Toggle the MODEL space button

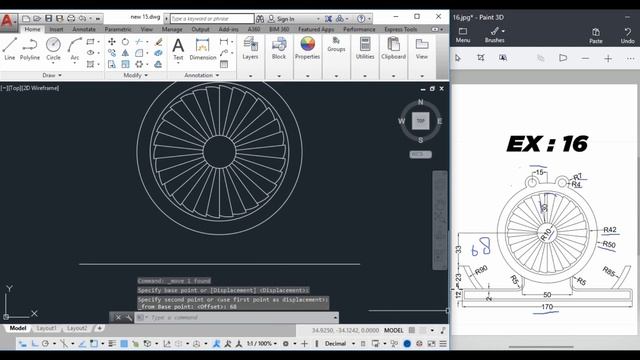tap(393, 330)
